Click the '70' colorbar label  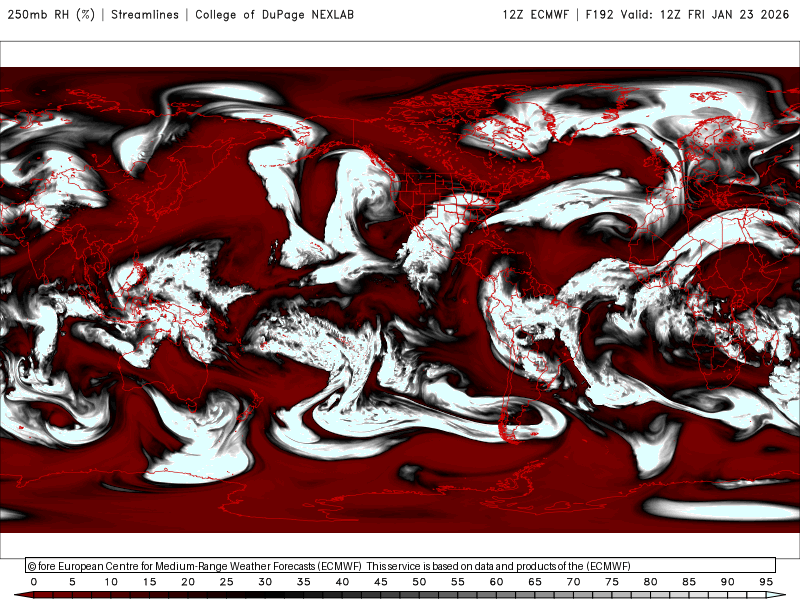point(573,582)
